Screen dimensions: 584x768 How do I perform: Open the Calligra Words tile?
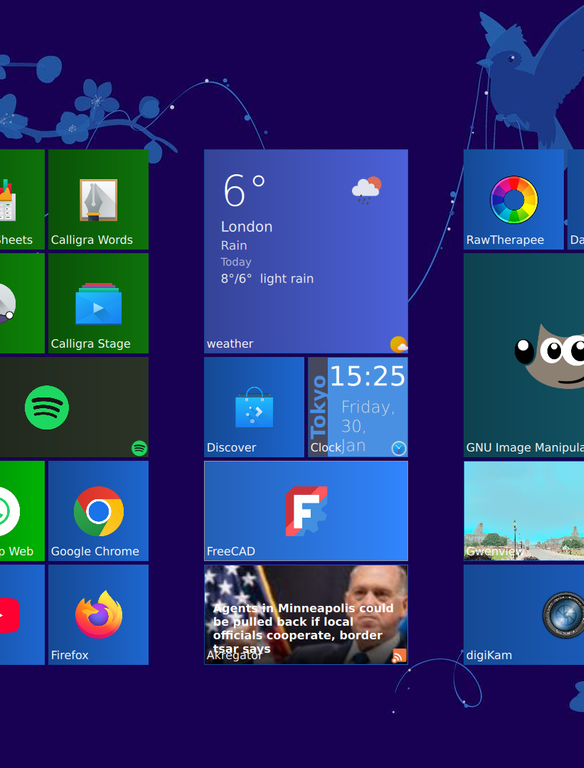(98, 199)
